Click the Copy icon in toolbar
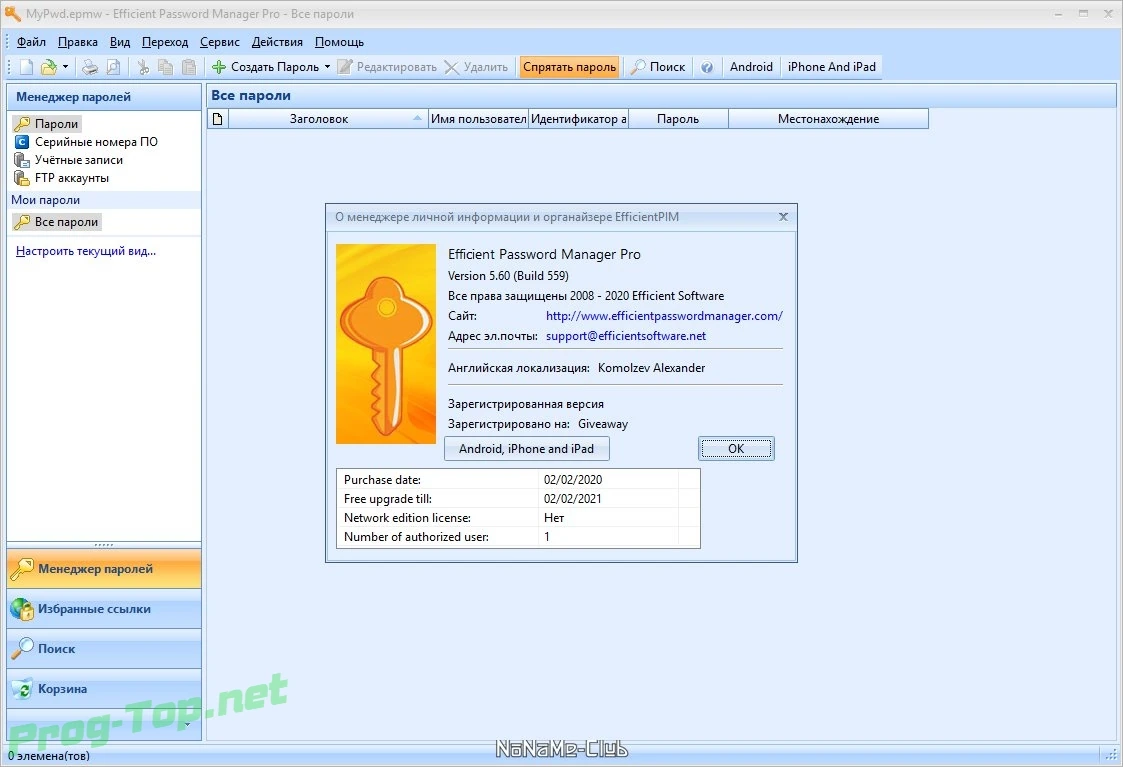The image size is (1123, 767). [x=165, y=67]
